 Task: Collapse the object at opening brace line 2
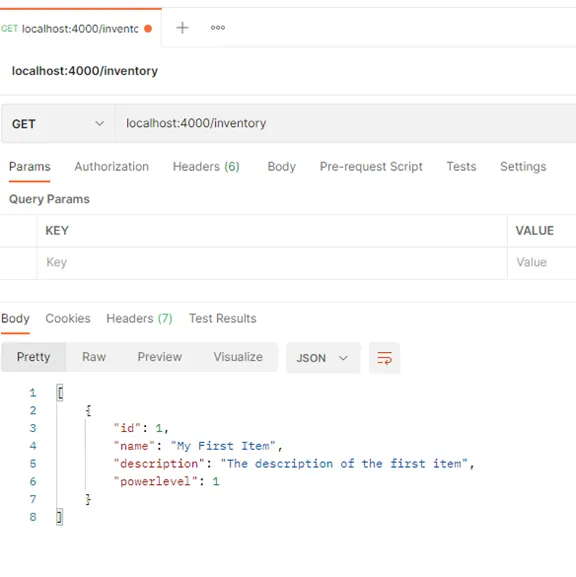(88, 410)
